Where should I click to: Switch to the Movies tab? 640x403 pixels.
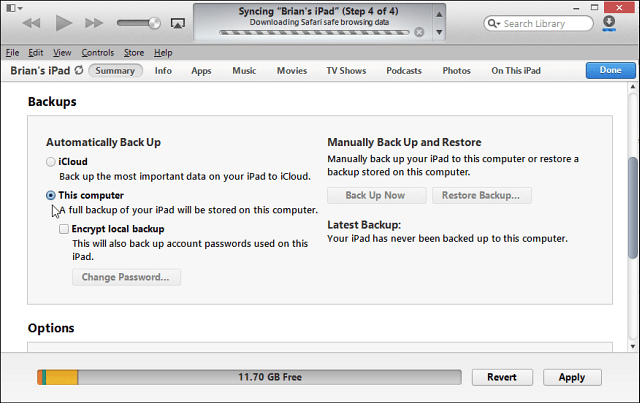tap(292, 71)
